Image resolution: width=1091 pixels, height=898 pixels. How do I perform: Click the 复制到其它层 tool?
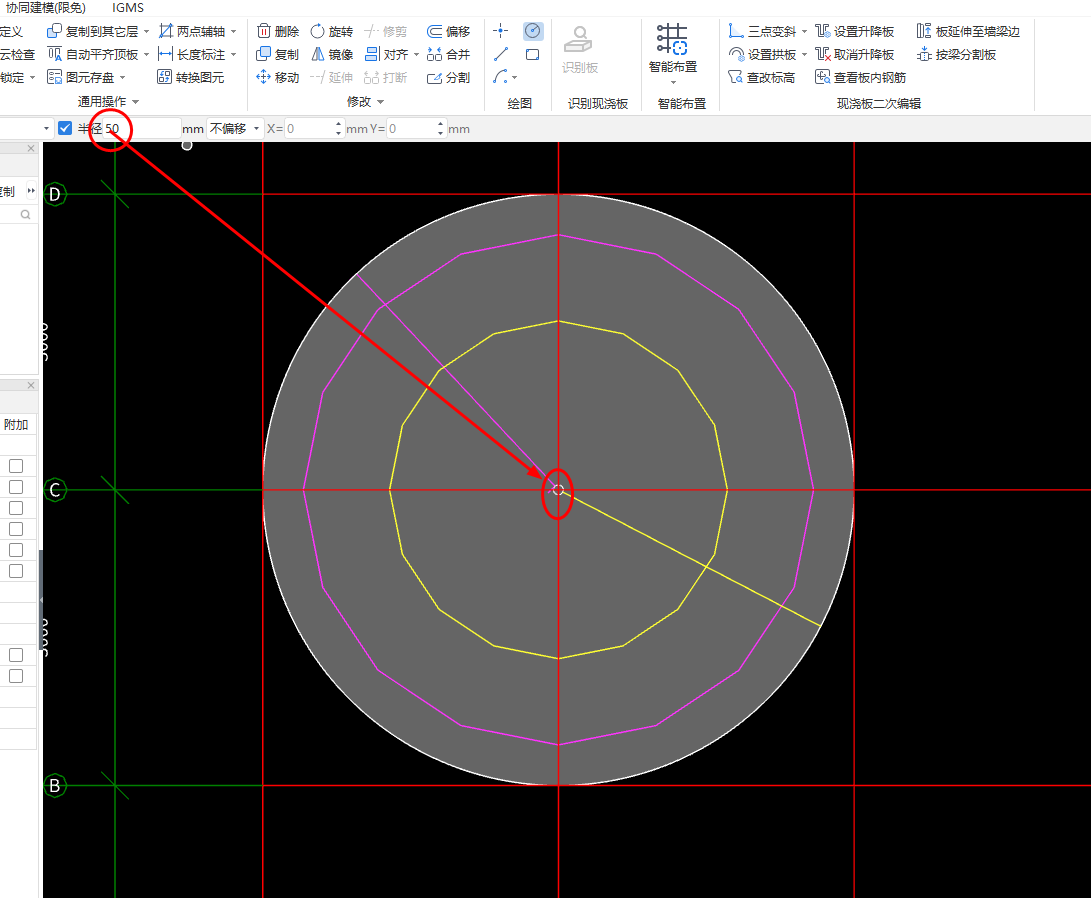pyautogui.click(x=93, y=31)
